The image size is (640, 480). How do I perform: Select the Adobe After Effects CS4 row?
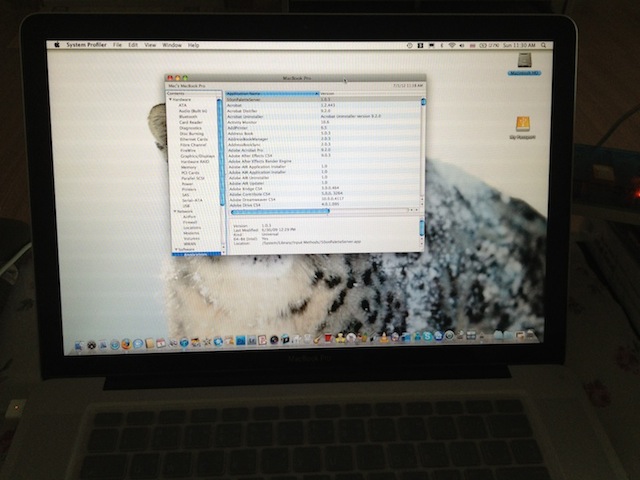point(324,156)
